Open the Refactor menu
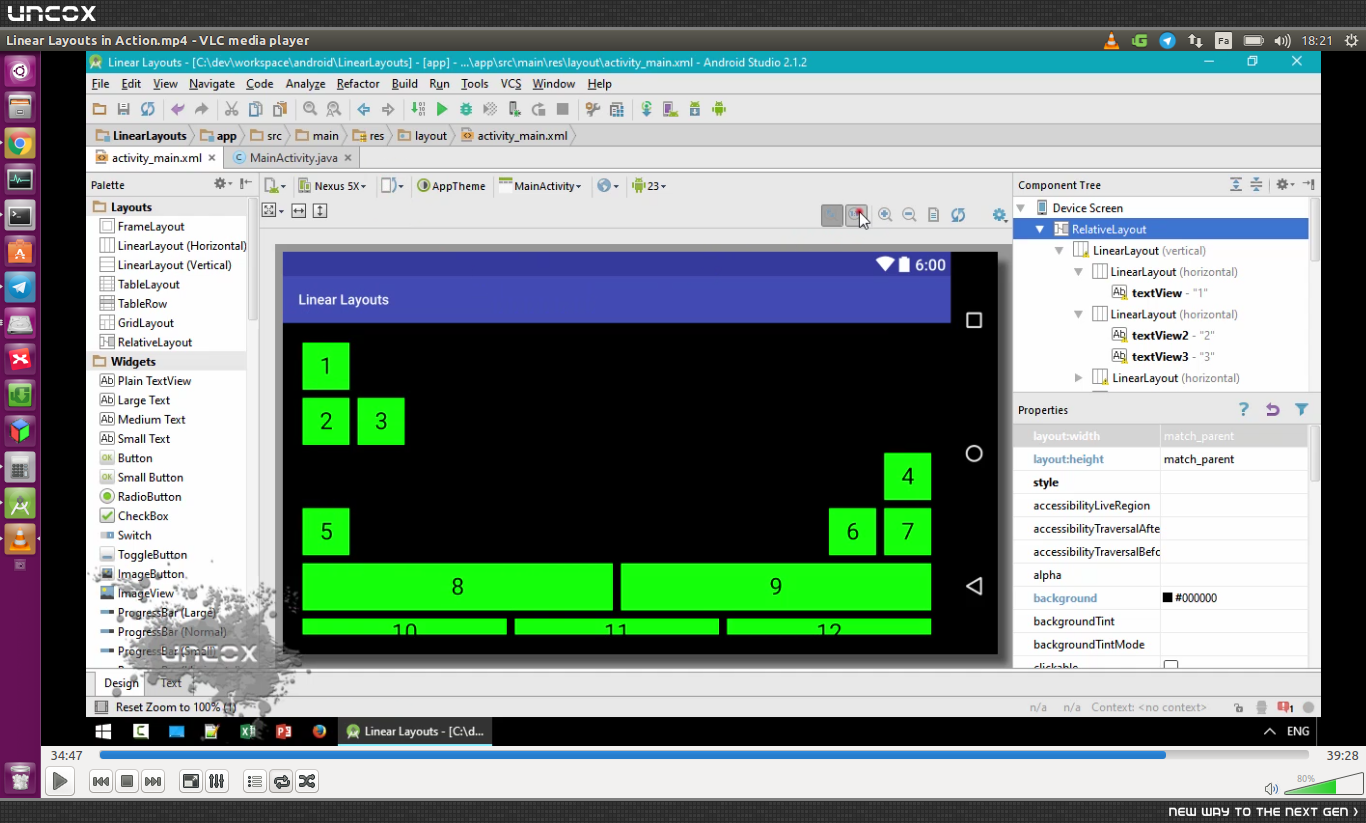1366x823 pixels. coord(358,84)
